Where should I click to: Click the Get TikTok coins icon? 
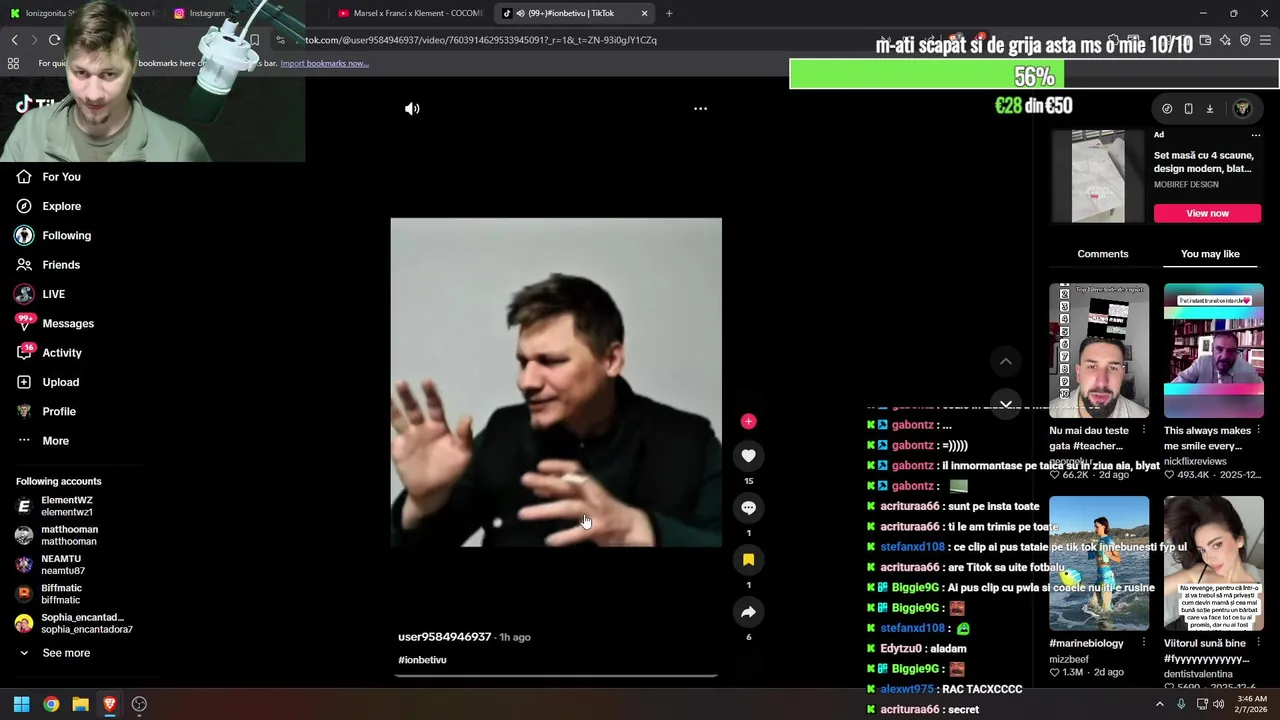[x=1167, y=109]
